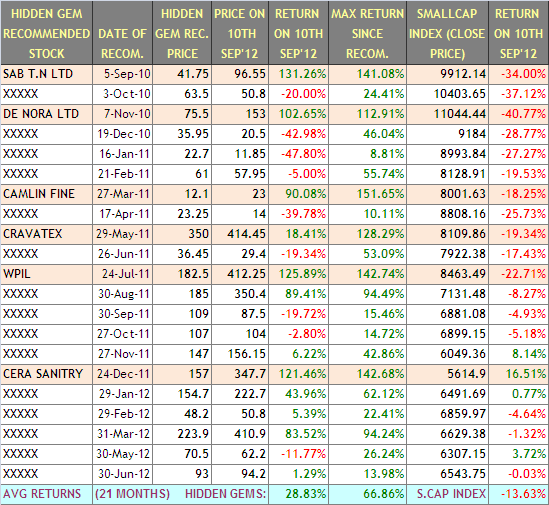
Task: Click the WPIL stock cell
Action: (x=47, y=274)
